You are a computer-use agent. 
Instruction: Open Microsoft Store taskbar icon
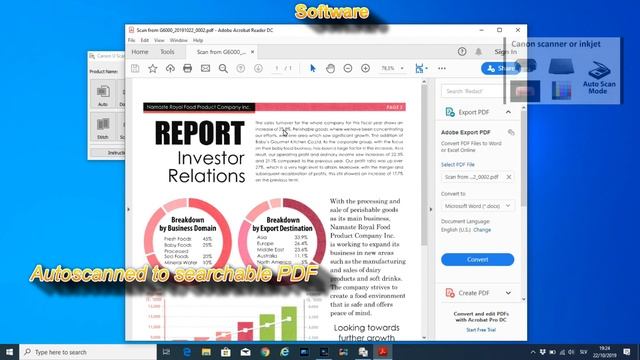(226, 352)
